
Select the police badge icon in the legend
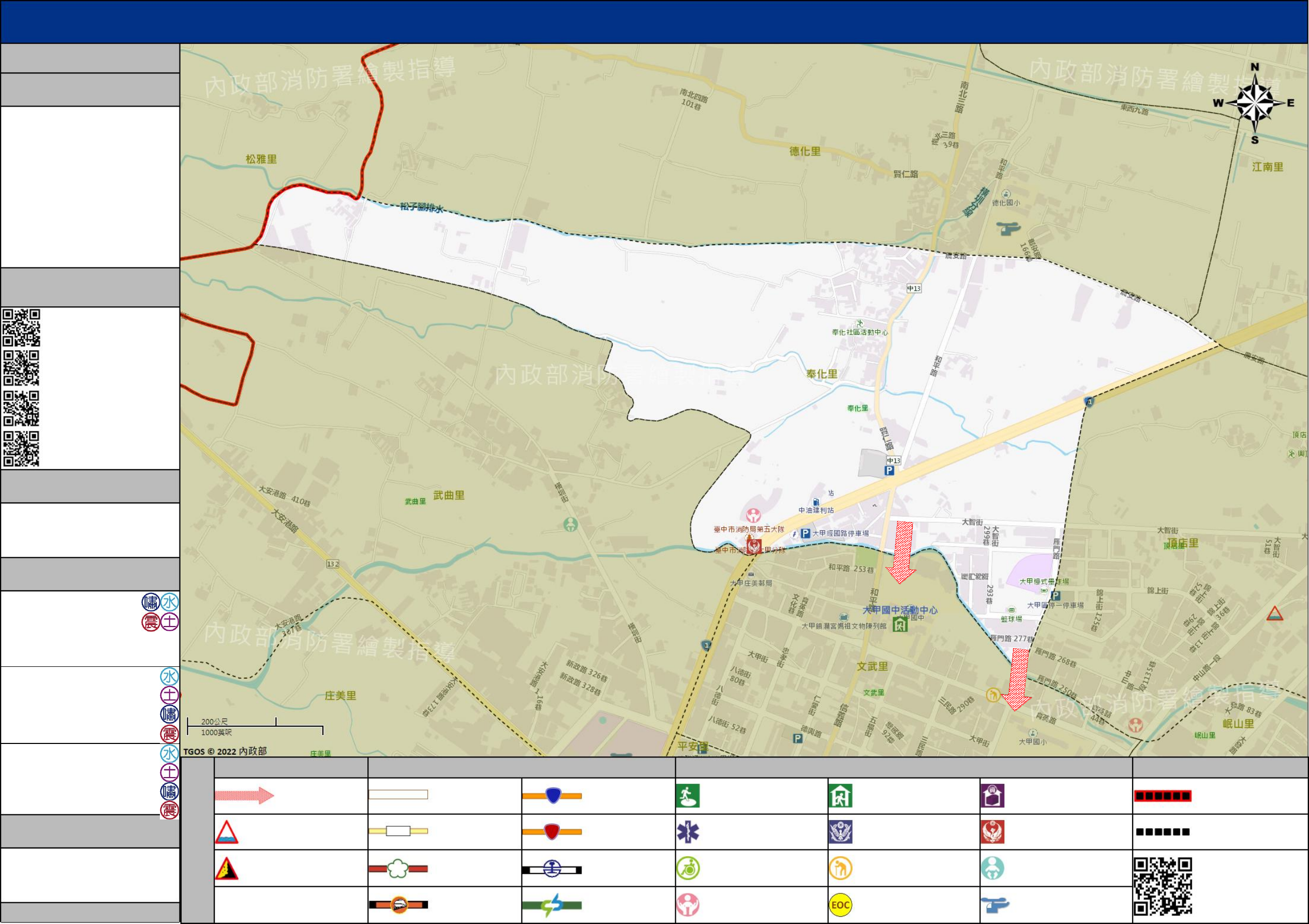pyautogui.click(x=840, y=832)
